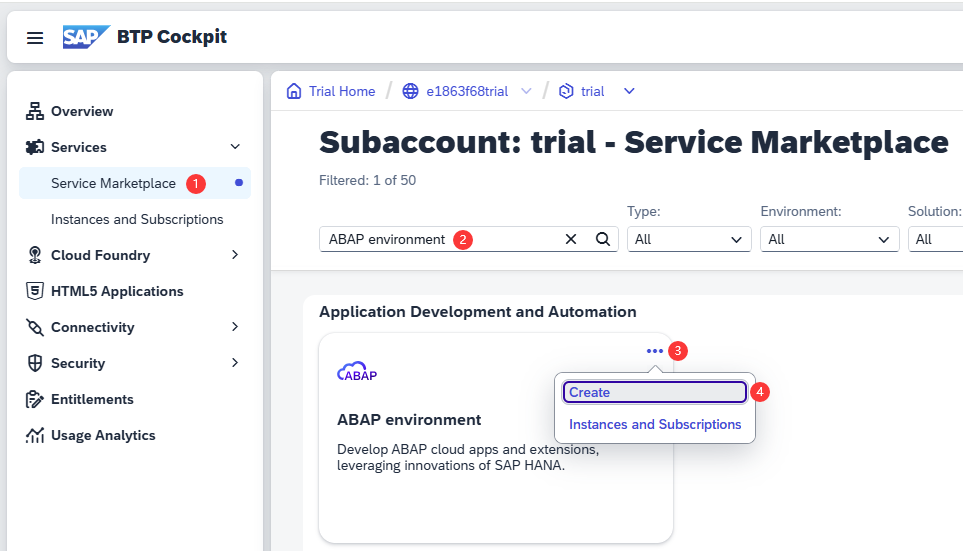Click the Security shield icon

(x=34, y=363)
